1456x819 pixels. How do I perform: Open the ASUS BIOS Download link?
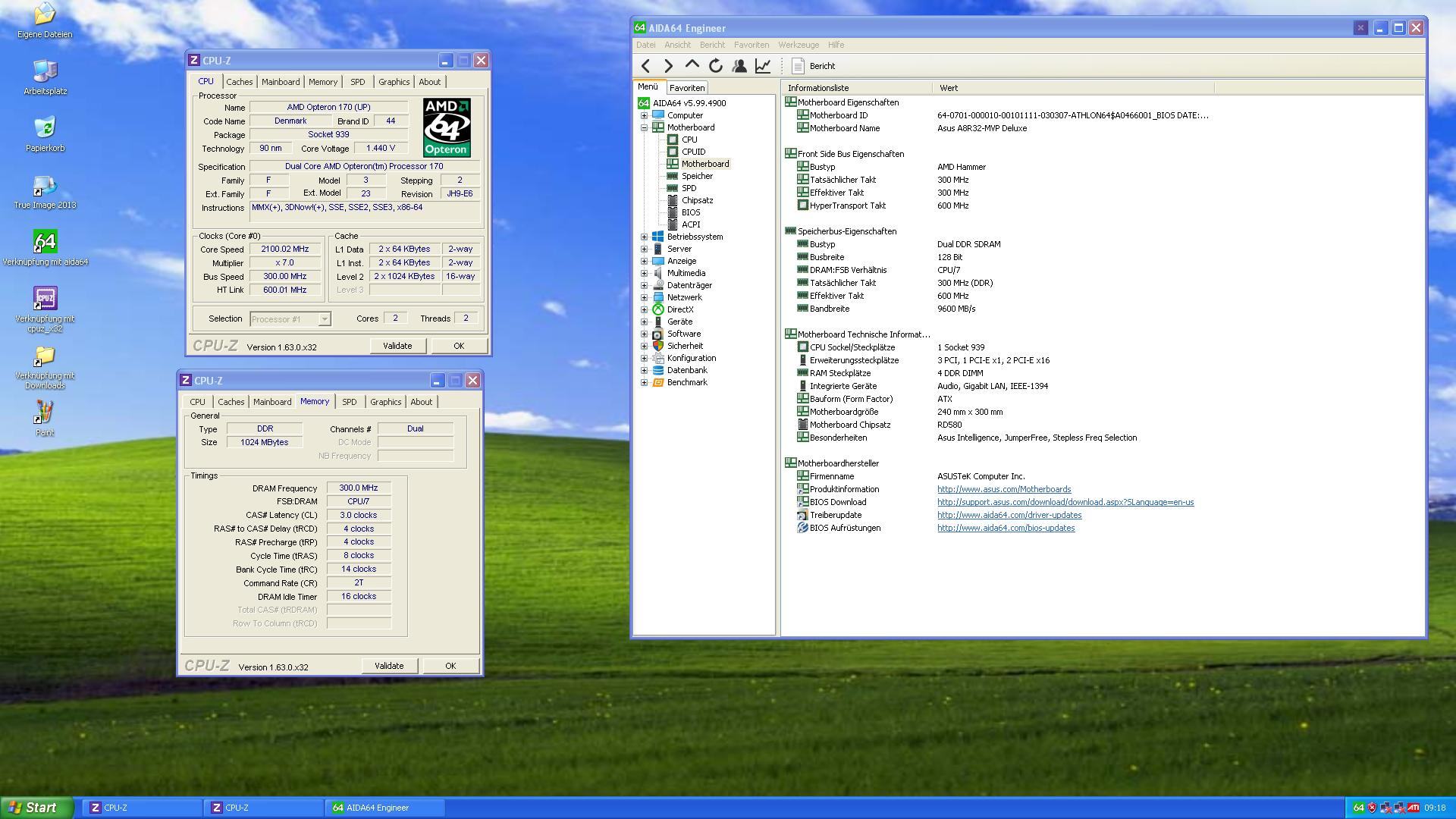point(1065,502)
